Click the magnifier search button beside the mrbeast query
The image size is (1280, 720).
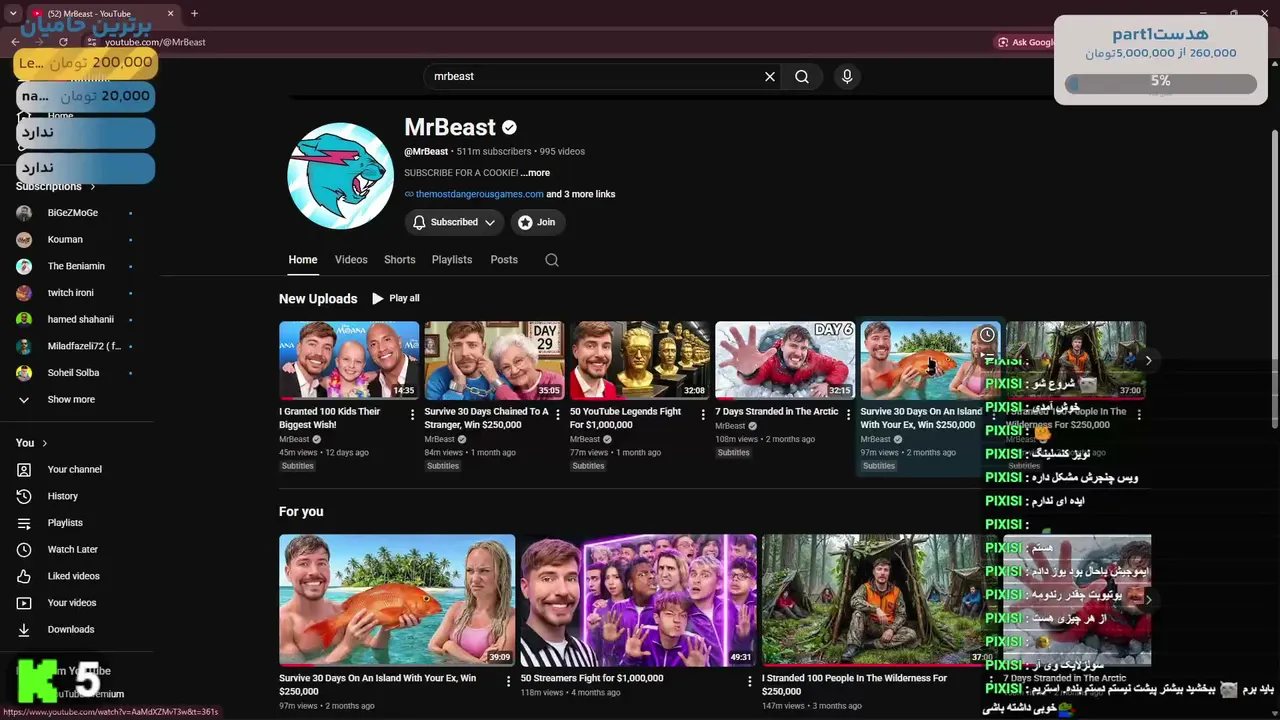[x=802, y=76]
